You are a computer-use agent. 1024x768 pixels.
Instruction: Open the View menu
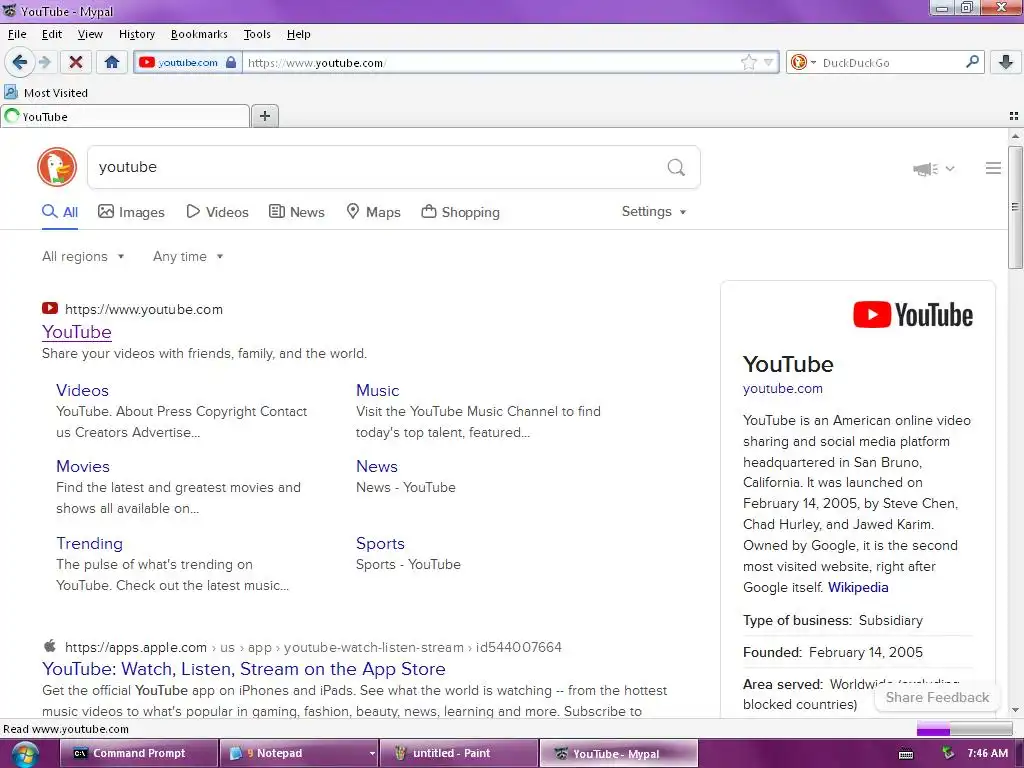click(90, 34)
